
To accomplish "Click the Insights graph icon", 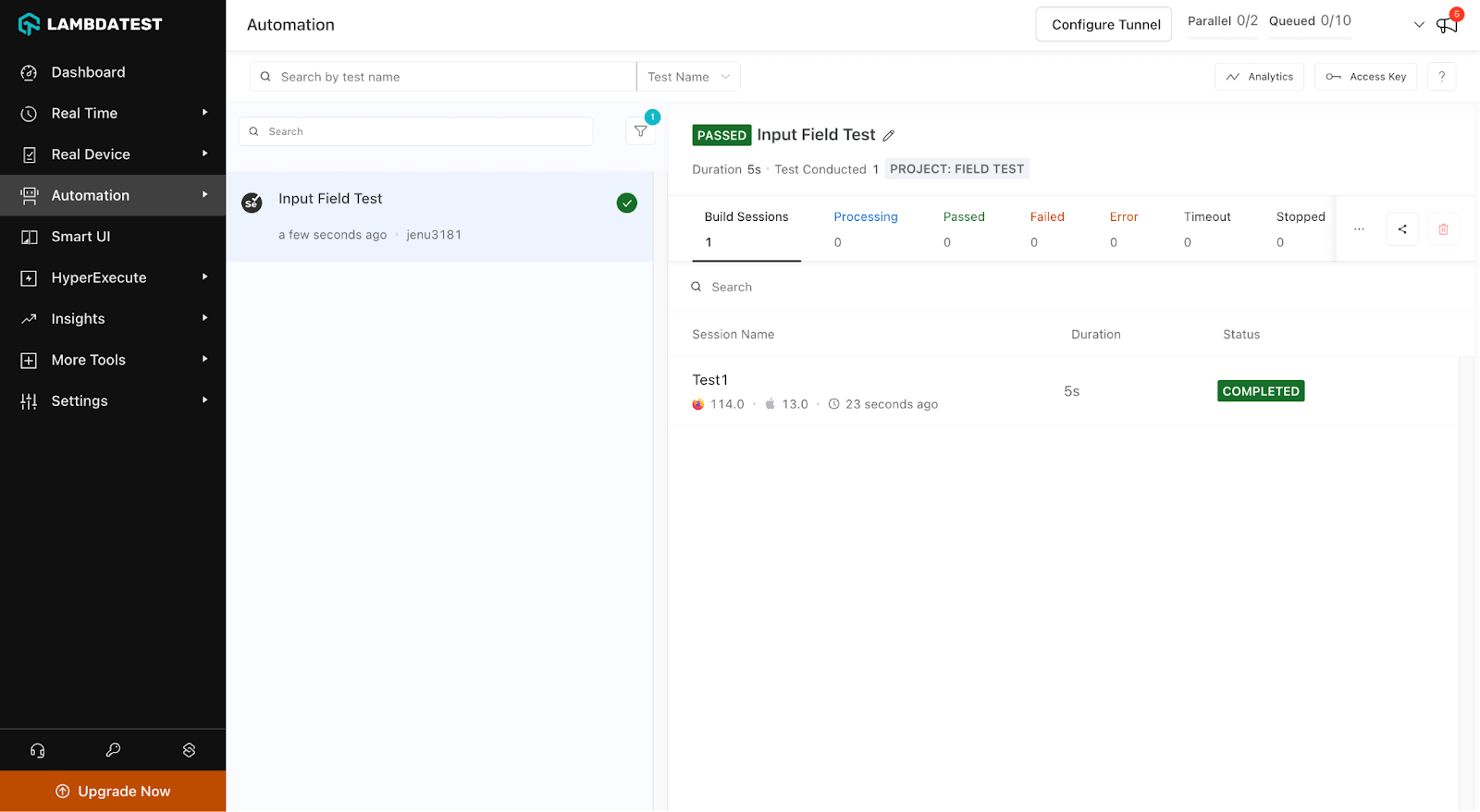I will click(x=30, y=319).
